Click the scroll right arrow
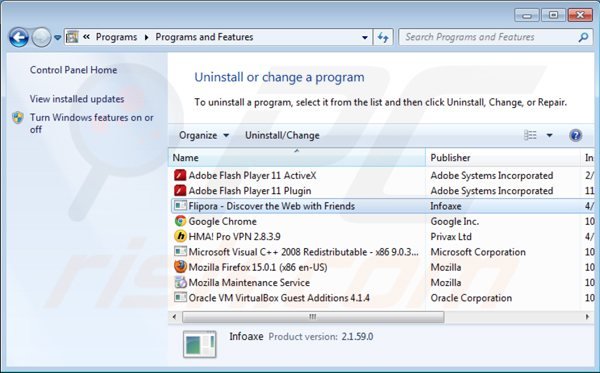Screen dimensions: 600x373 587,317
